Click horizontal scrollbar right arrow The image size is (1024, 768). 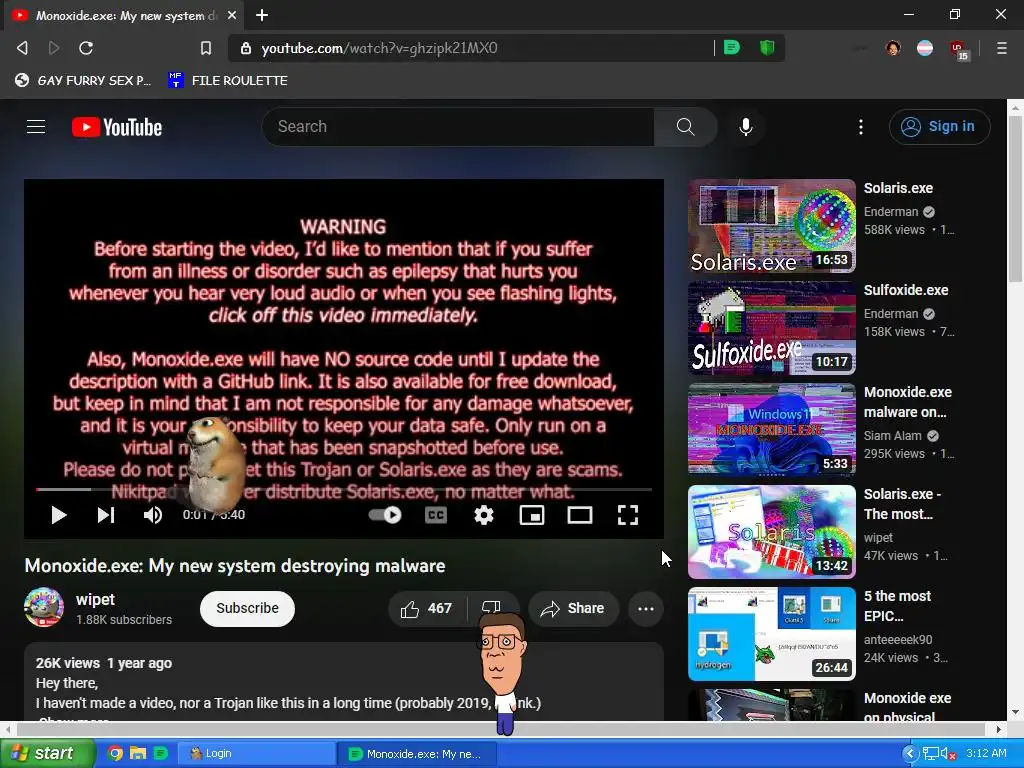[999, 729]
